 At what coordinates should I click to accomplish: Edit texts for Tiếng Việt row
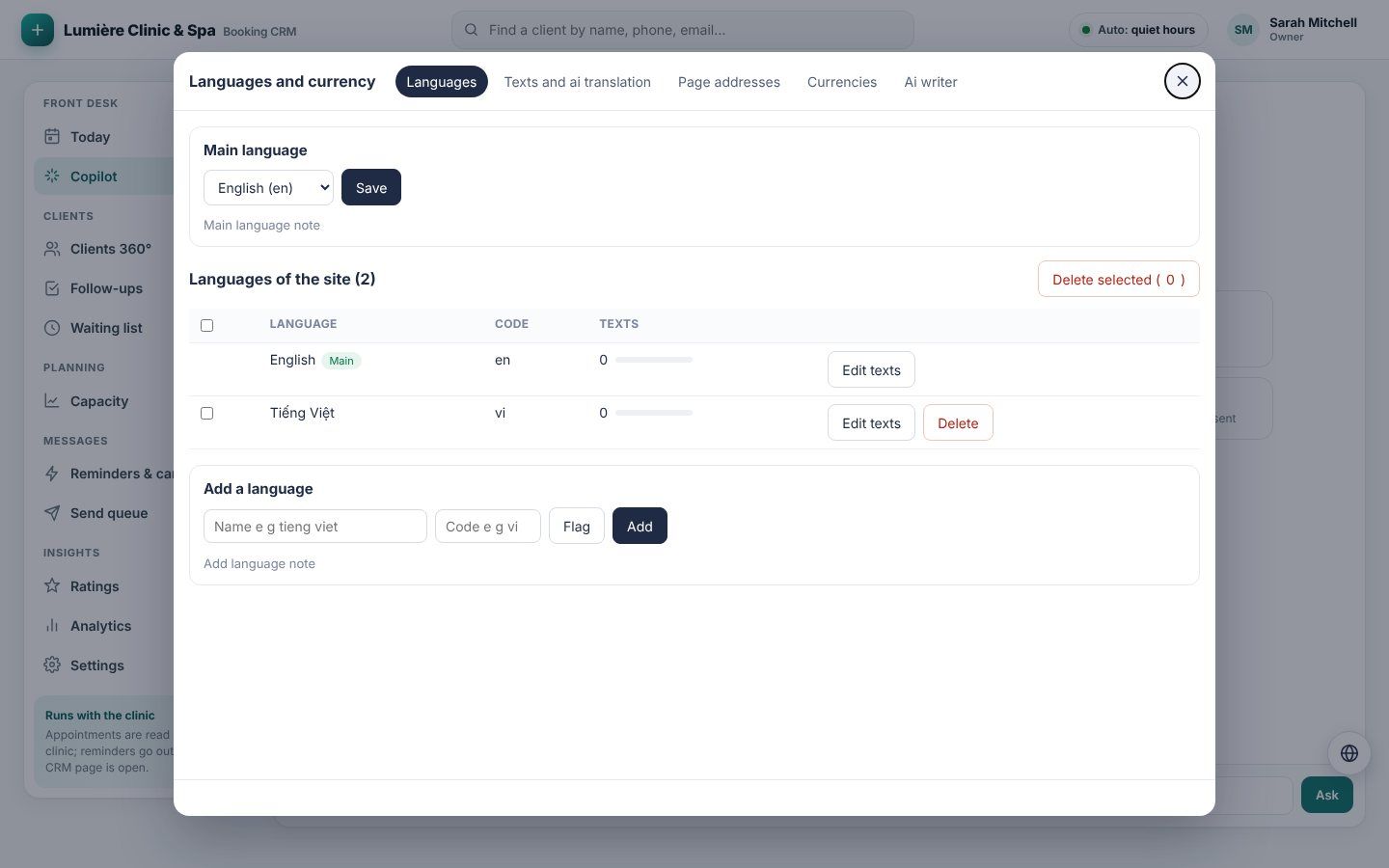(x=871, y=422)
